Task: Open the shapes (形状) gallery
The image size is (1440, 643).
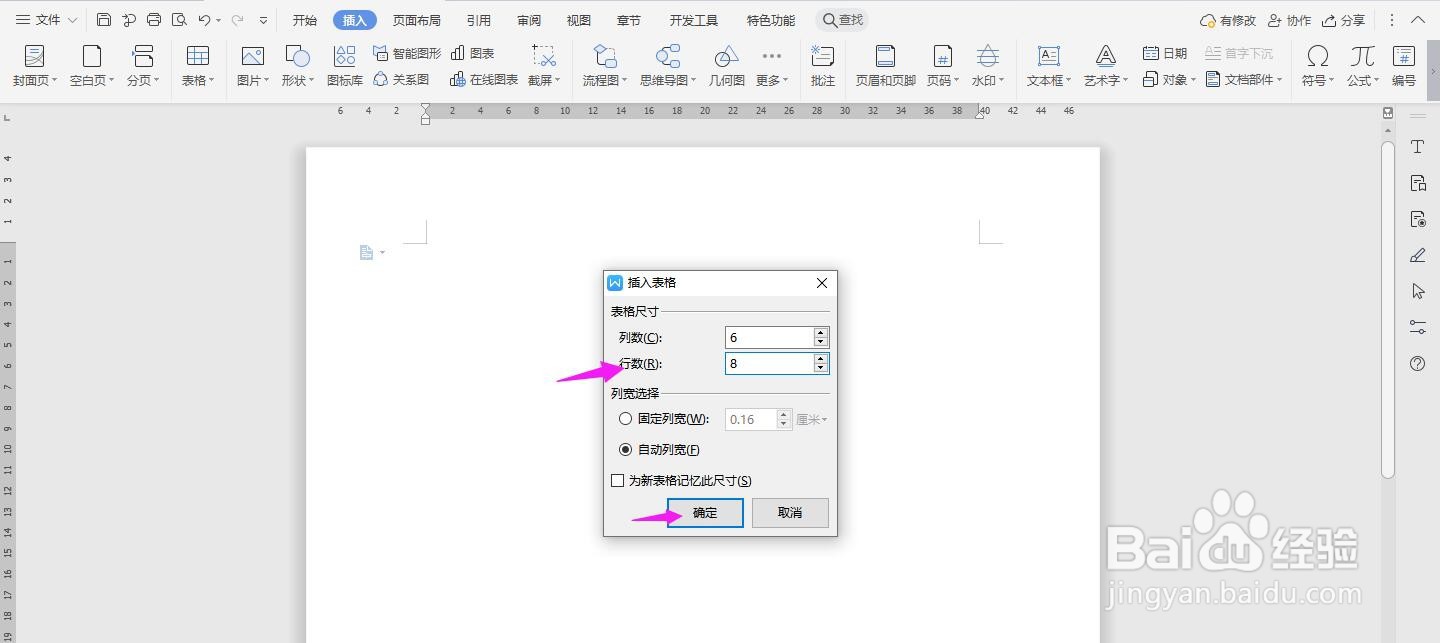Action: (298, 65)
